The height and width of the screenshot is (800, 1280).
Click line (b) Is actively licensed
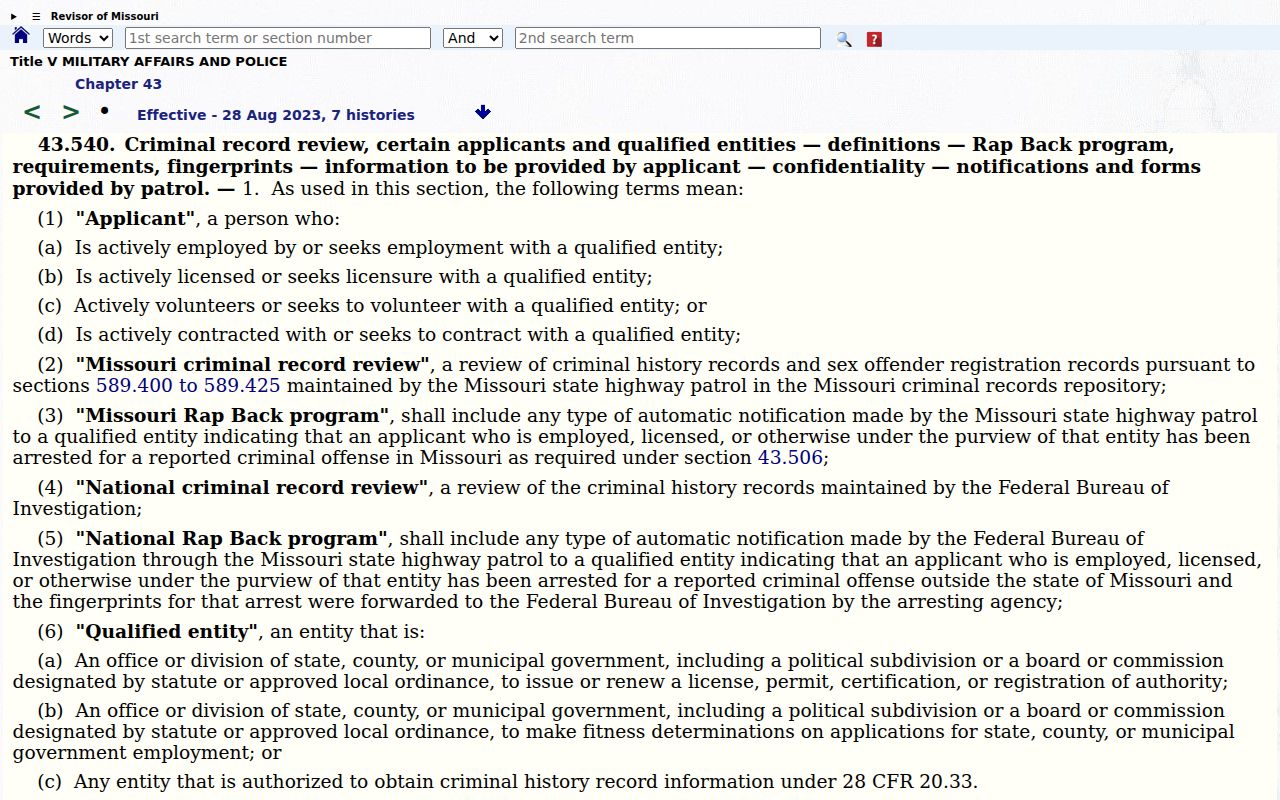(345, 277)
